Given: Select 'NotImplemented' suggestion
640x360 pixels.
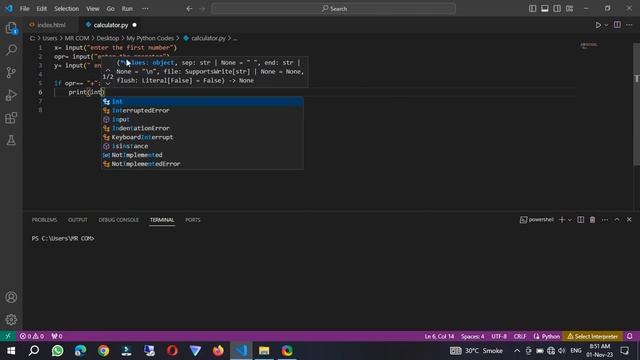Looking at the screenshot, I should pyautogui.click(x=202, y=155).
